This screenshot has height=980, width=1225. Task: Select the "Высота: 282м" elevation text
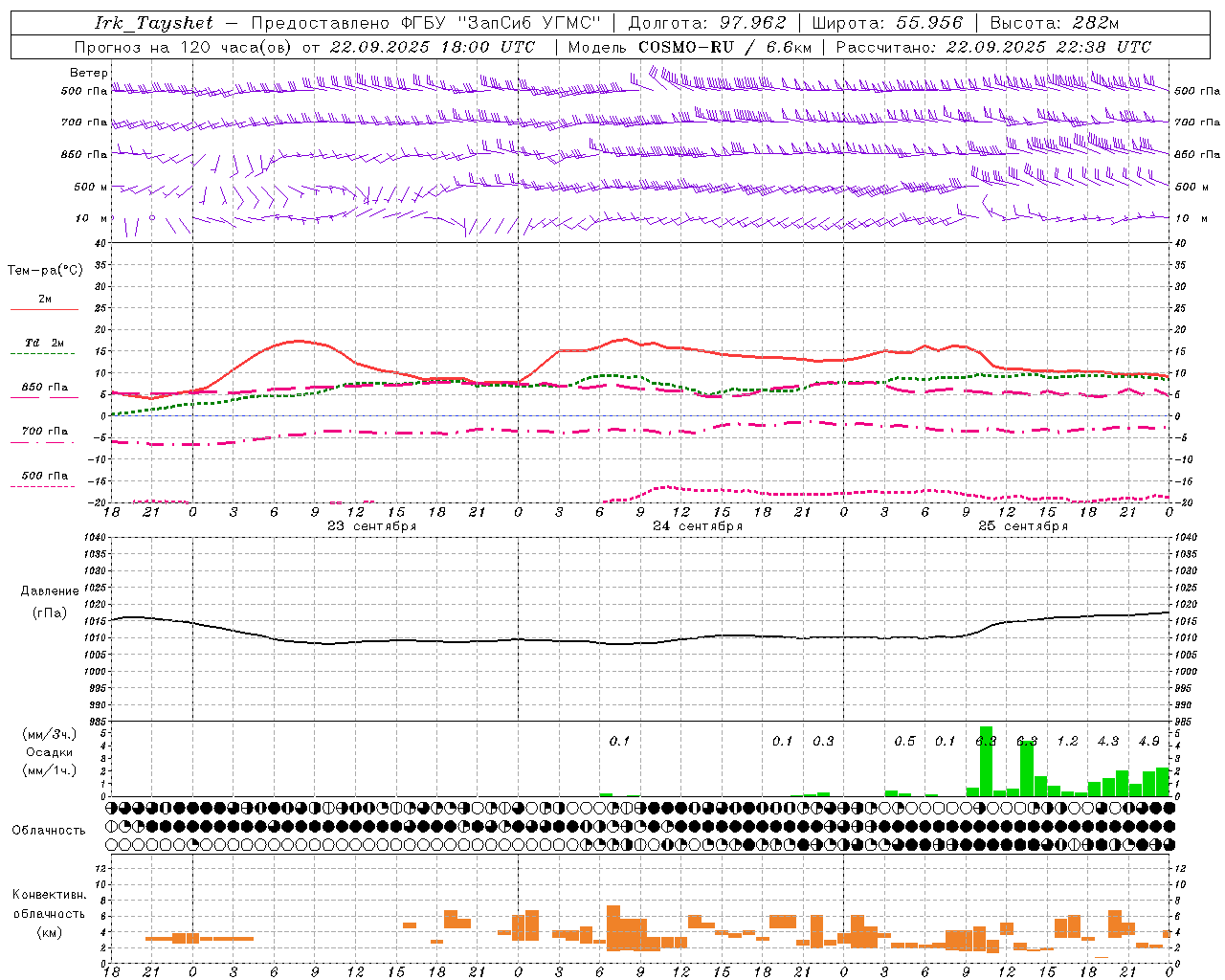pos(1054,23)
